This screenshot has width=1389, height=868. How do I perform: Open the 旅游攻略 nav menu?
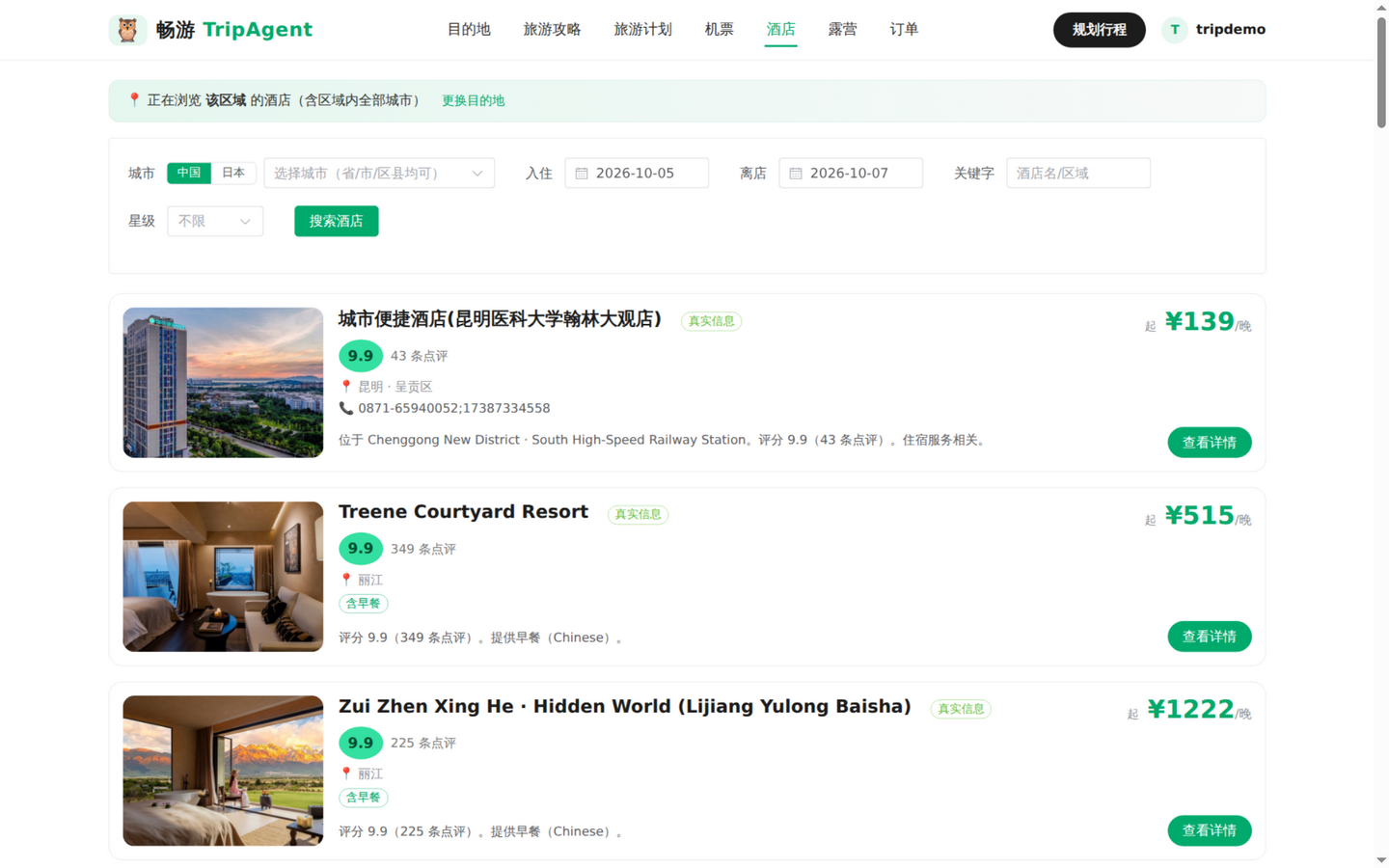point(552,30)
